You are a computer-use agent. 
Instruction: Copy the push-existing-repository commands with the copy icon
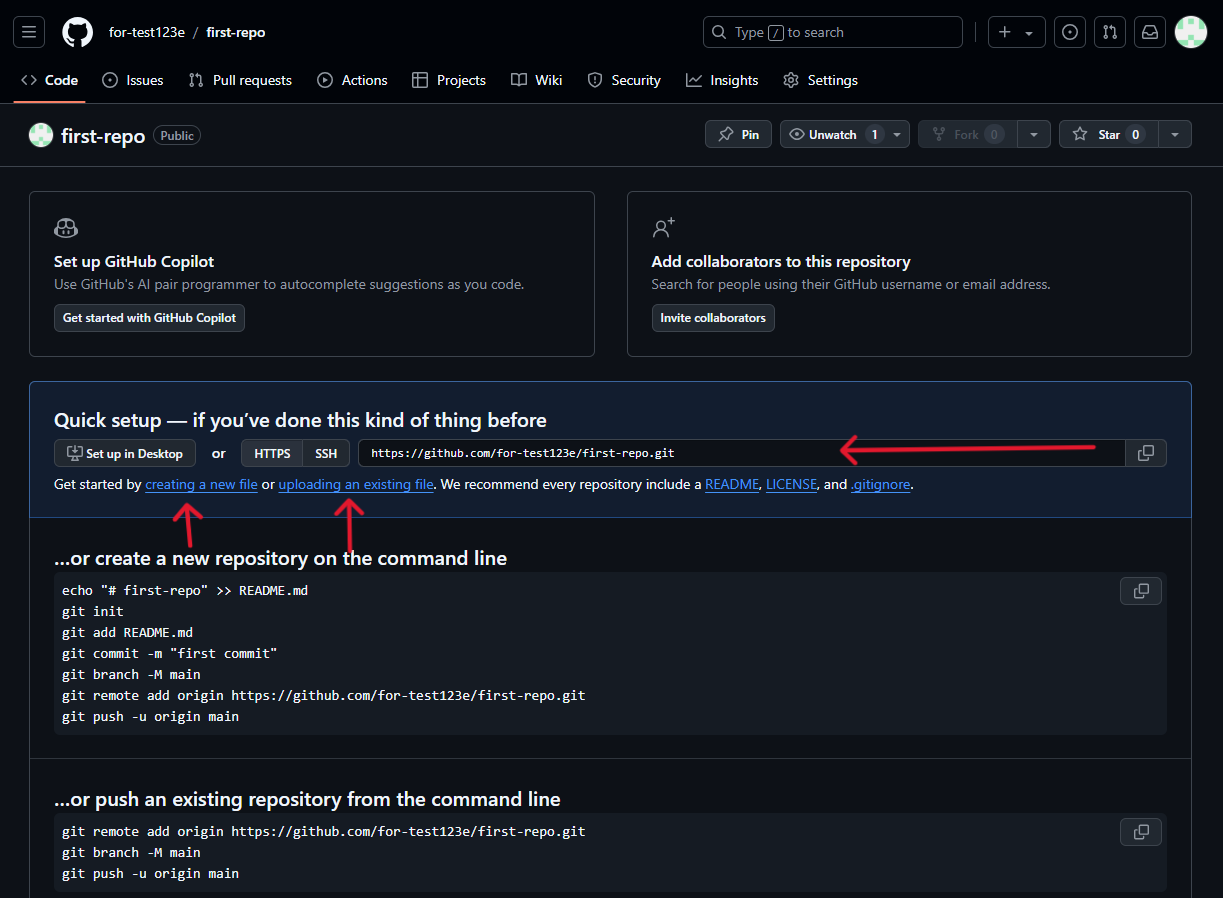(1140, 831)
